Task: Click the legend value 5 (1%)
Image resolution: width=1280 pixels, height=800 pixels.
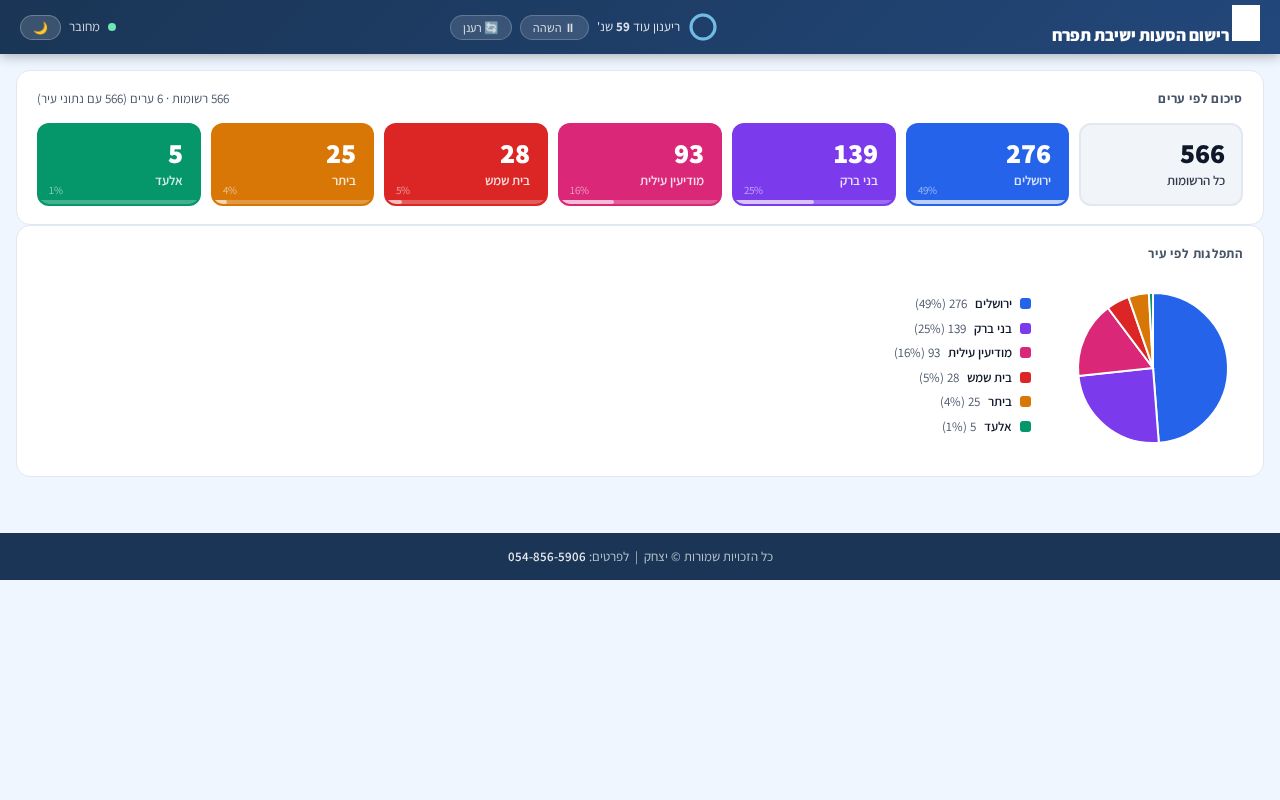Action: click(959, 427)
